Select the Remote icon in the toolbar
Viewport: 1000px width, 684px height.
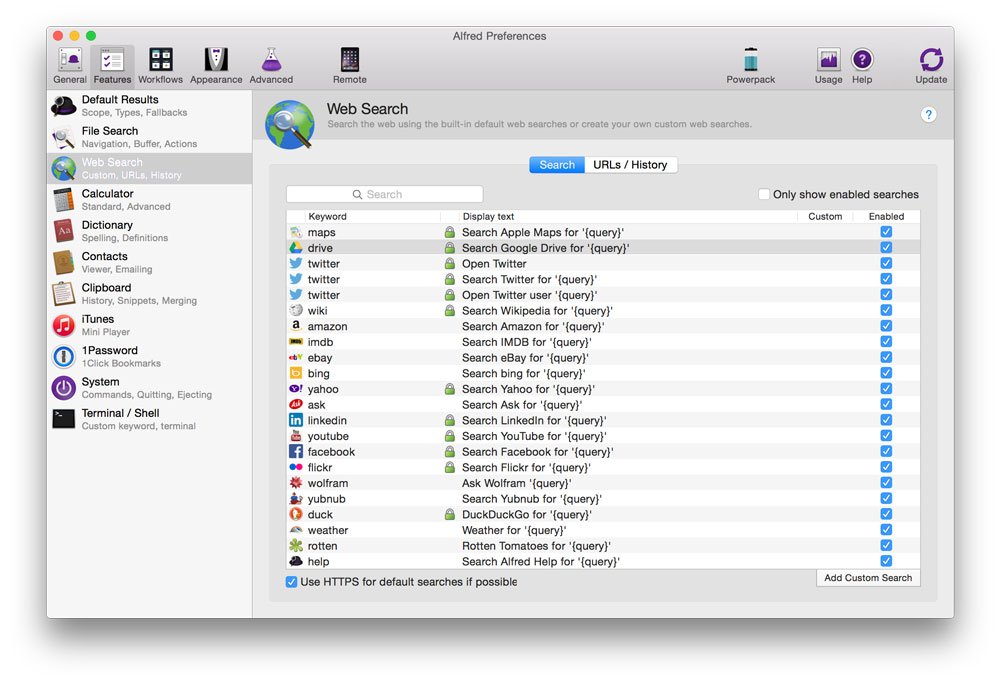(349, 63)
